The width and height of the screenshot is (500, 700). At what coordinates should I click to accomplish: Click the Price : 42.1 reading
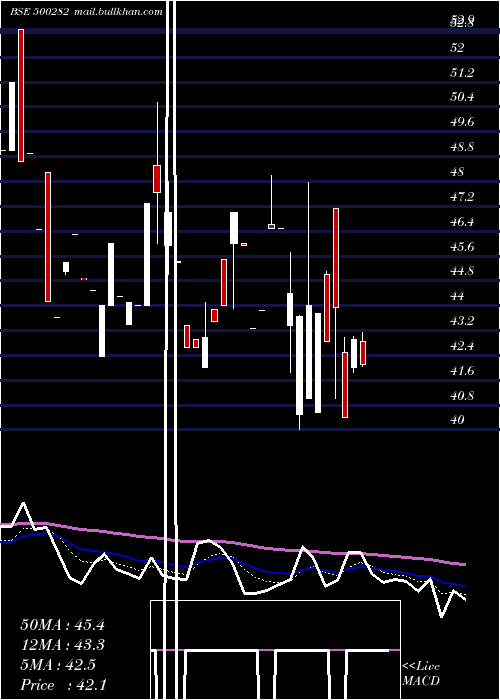(63, 685)
